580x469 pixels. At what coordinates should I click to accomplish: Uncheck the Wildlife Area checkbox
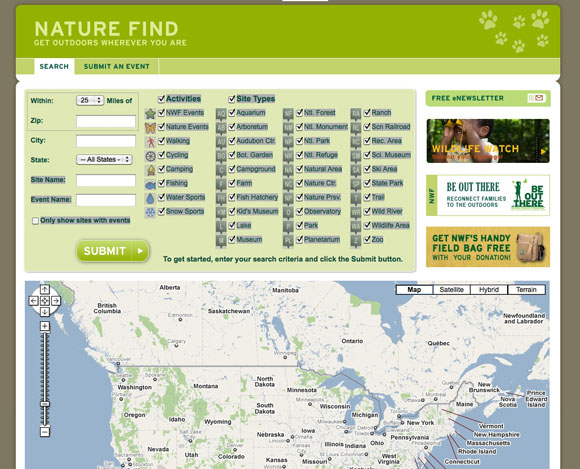(367, 225)
